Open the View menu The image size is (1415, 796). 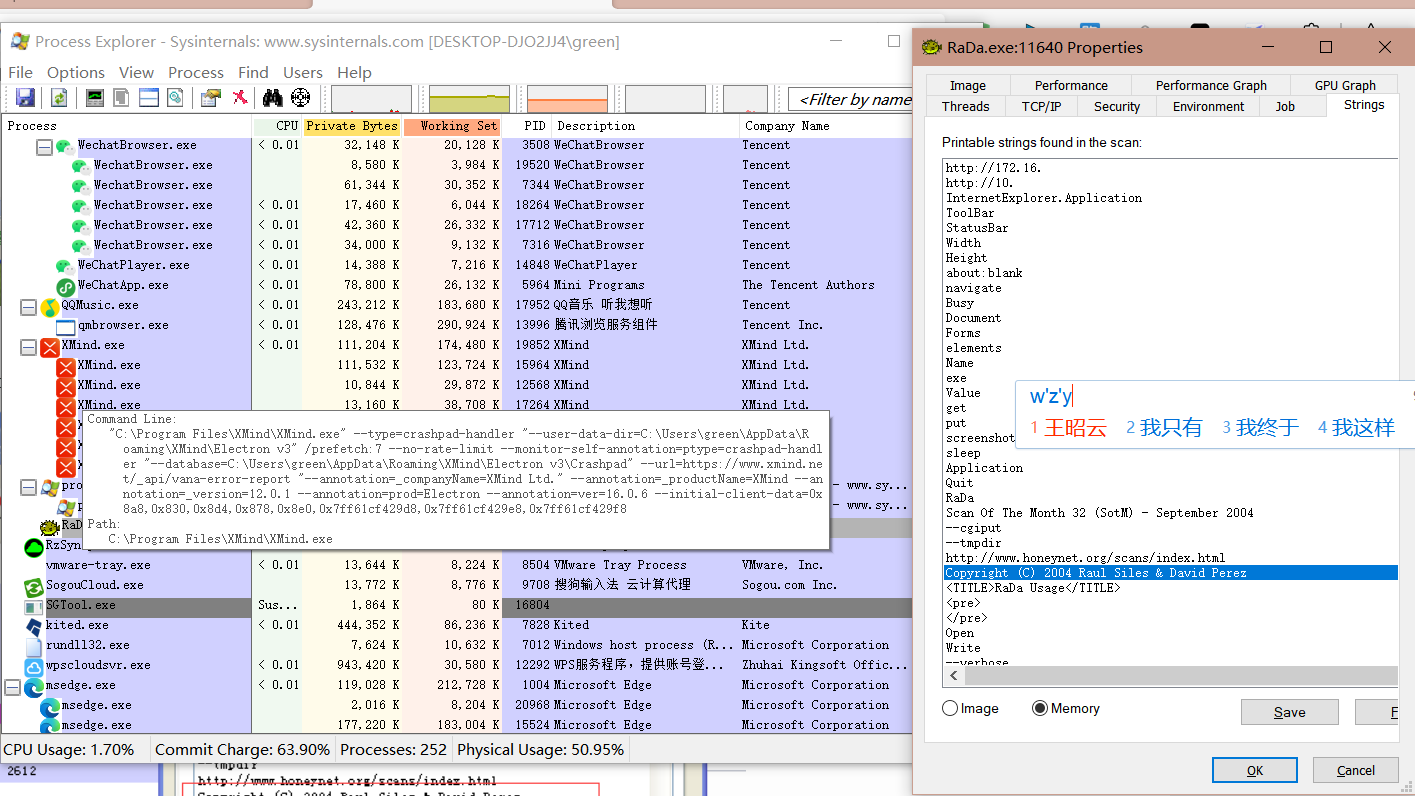[136, 72]
